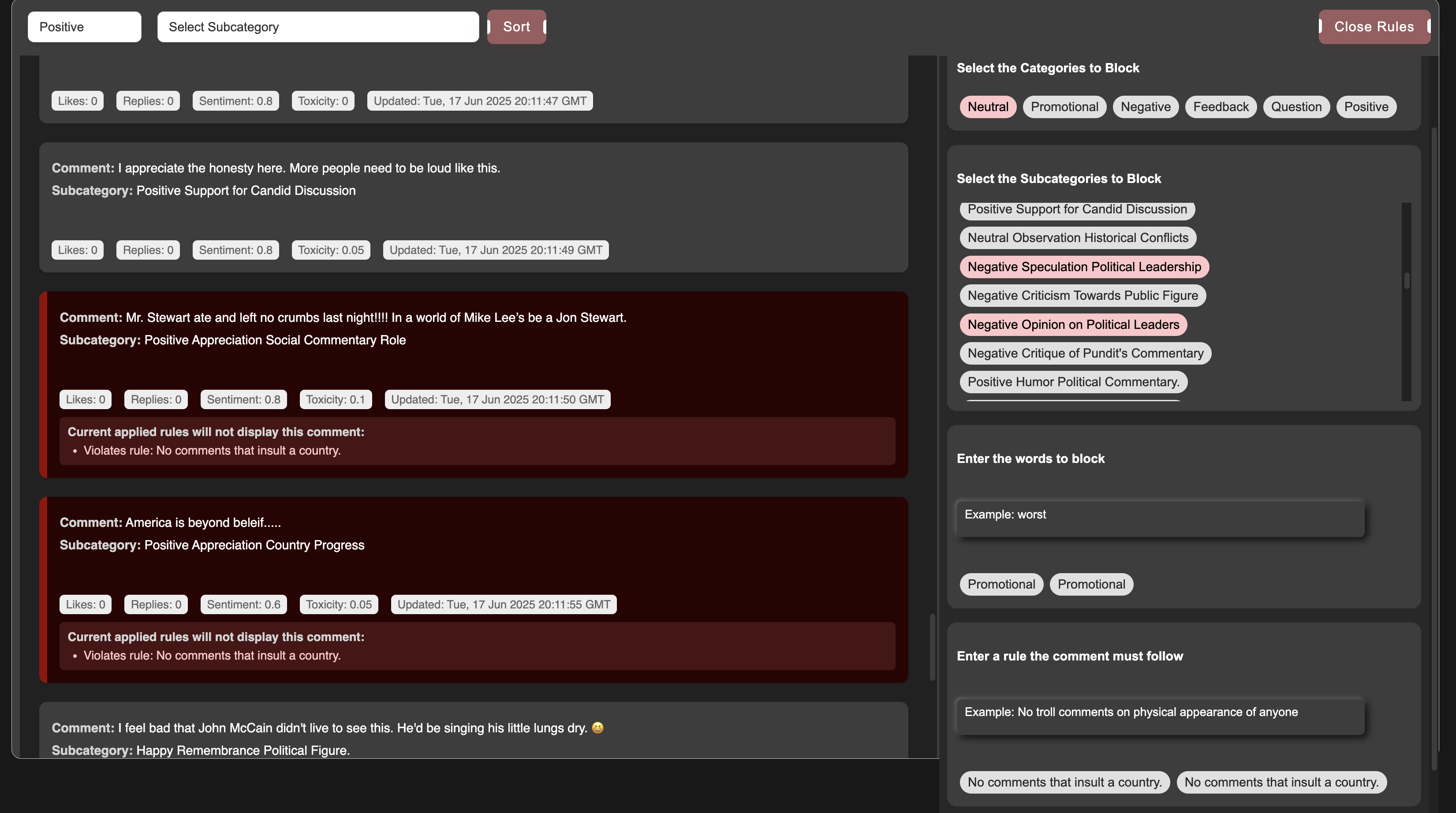Click the Sort button
This screenshot has width=1456, height=813.
[x=516, y=26]
